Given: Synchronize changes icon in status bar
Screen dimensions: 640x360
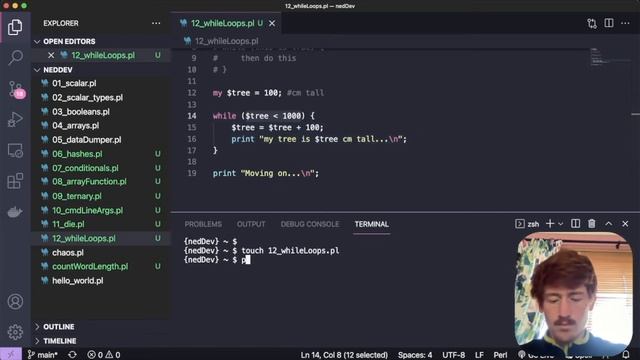Looking at the screenshot, I should tap(72, 355).
